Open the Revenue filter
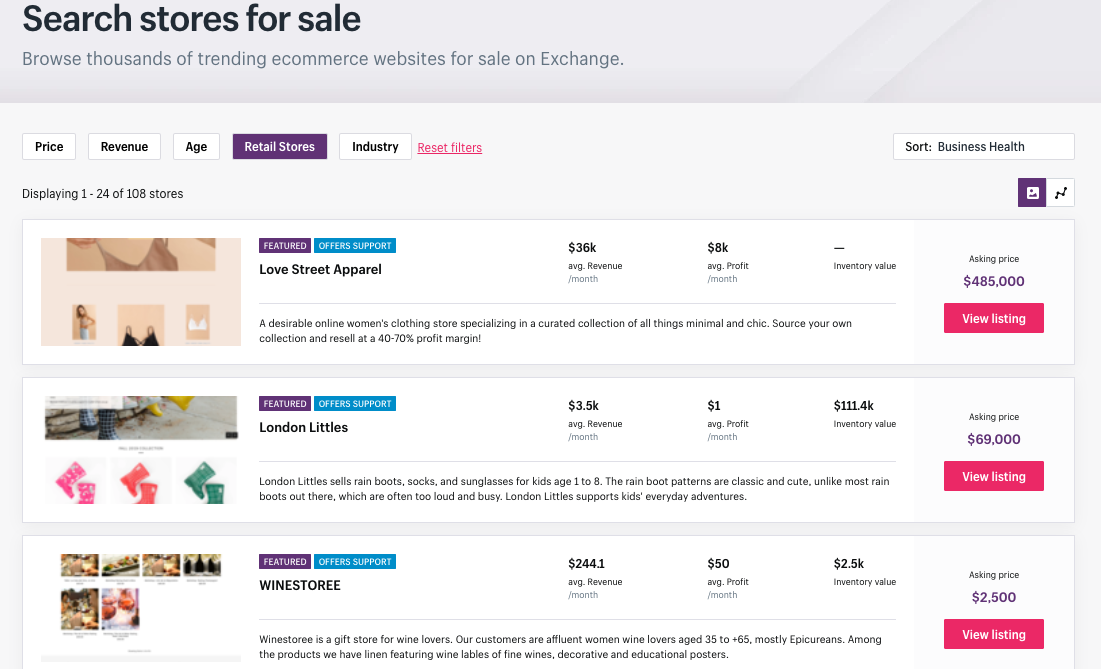 tap(124, 146)
